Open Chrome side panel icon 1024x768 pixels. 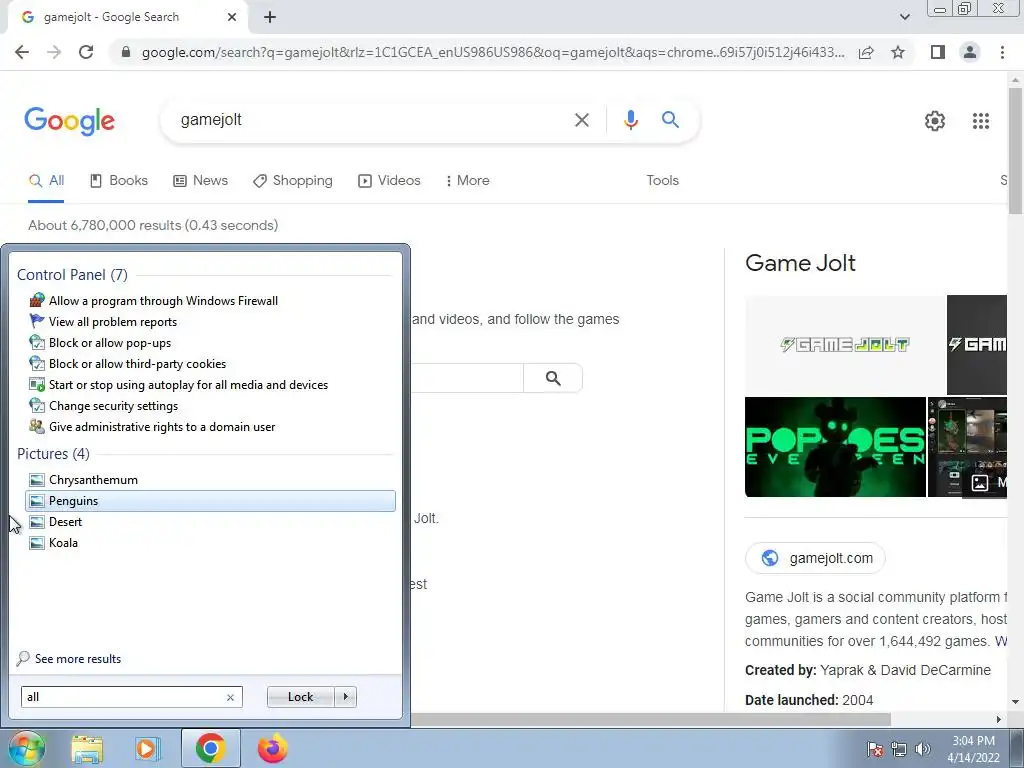pyautogui.click(x=938, y=52)
